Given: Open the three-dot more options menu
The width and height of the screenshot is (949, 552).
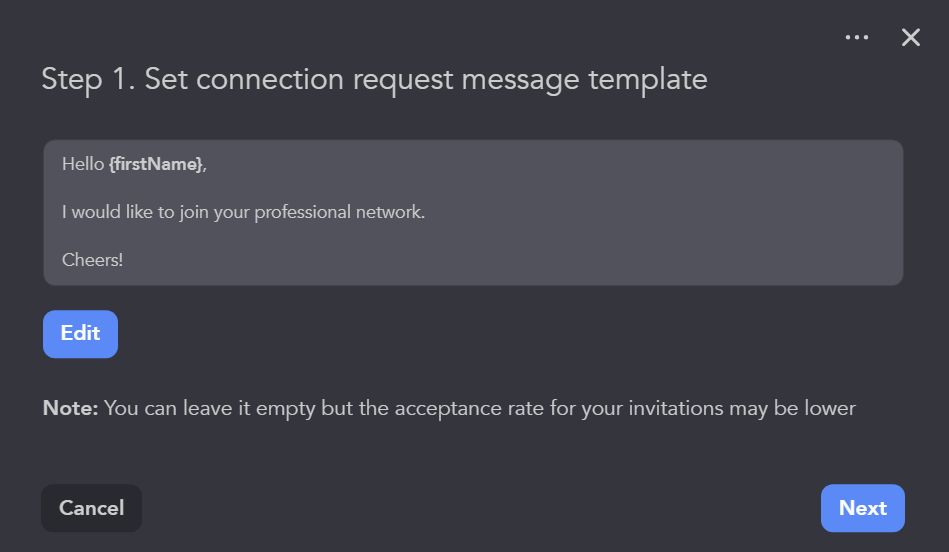Looking at the screenshot, I should coord(857,37).
